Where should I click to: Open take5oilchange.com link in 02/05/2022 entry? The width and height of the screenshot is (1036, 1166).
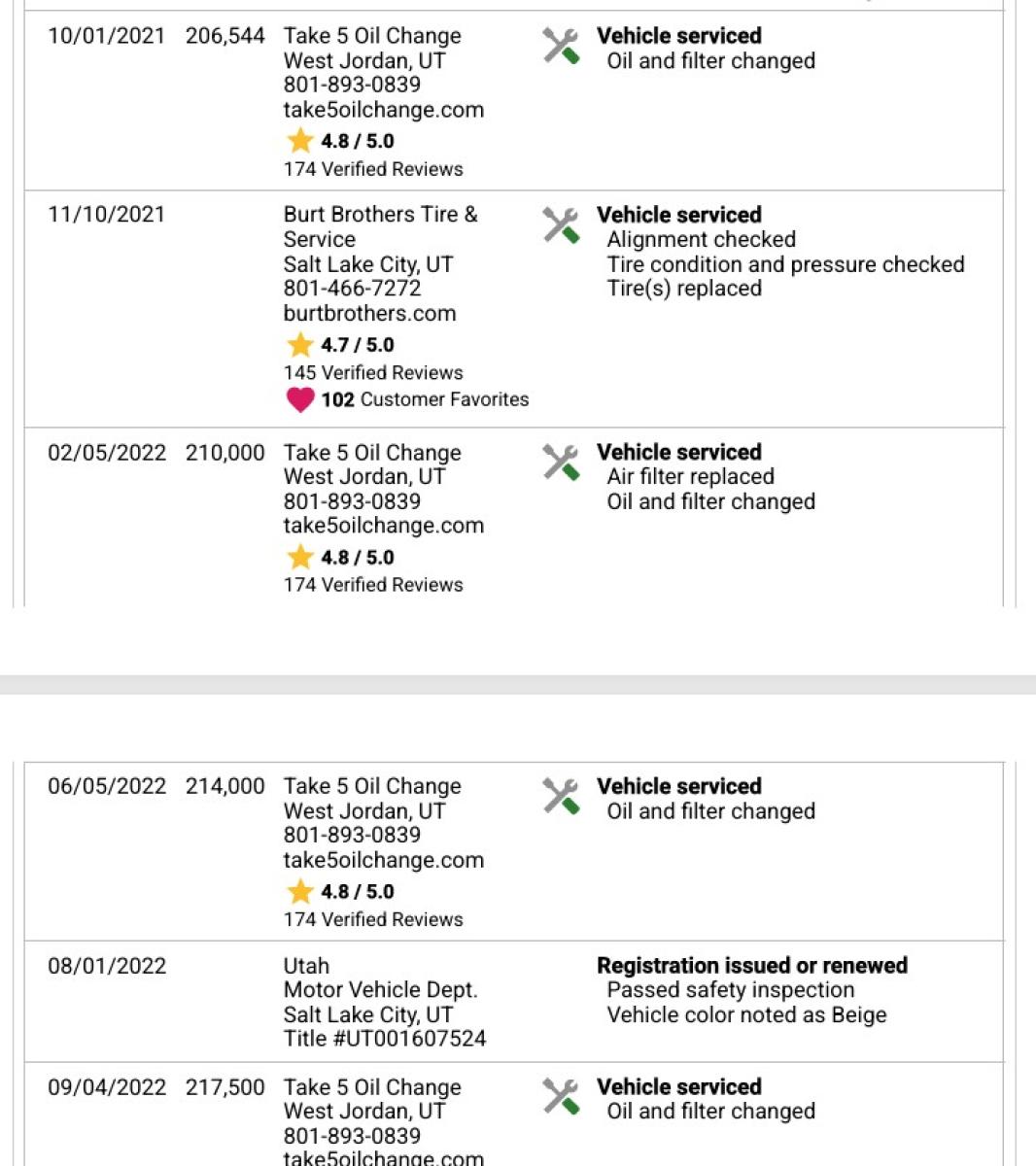coord(384,526)
